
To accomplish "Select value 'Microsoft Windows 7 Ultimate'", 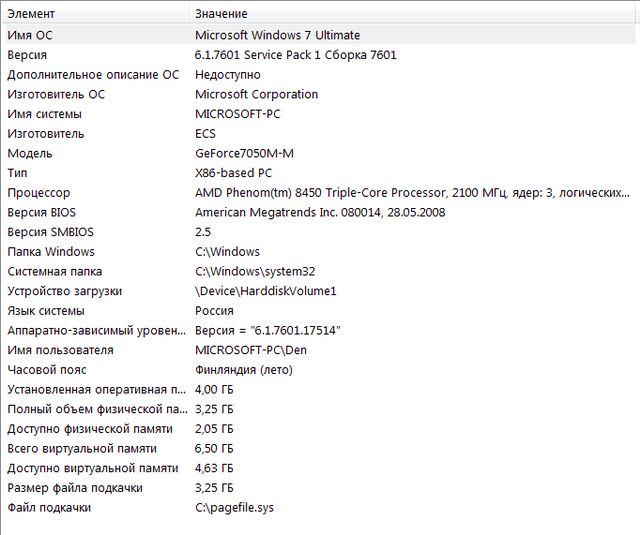I will tap(278, 35).
